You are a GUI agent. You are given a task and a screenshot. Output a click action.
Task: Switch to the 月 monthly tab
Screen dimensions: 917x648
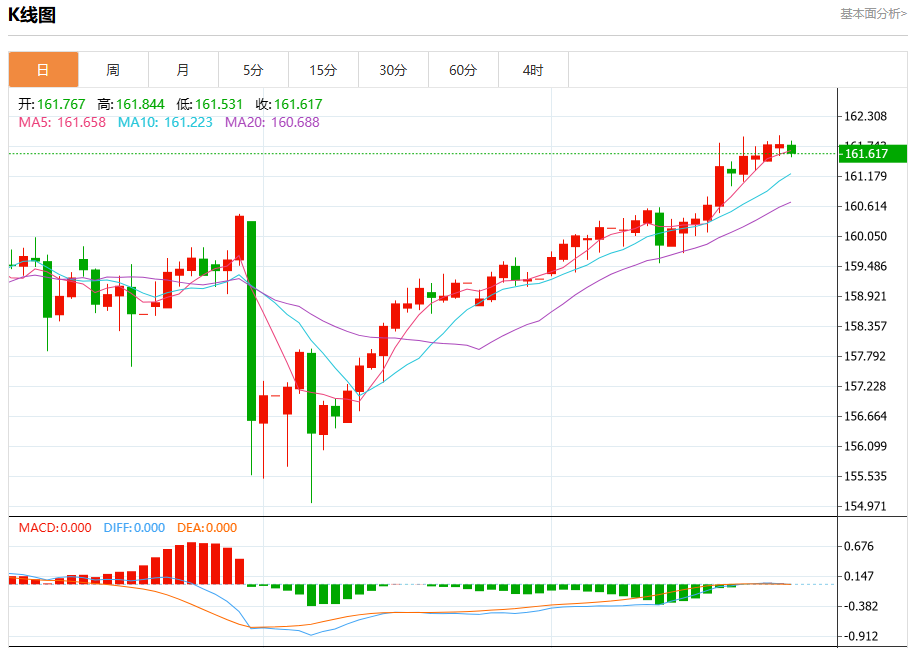coord(184,70)
